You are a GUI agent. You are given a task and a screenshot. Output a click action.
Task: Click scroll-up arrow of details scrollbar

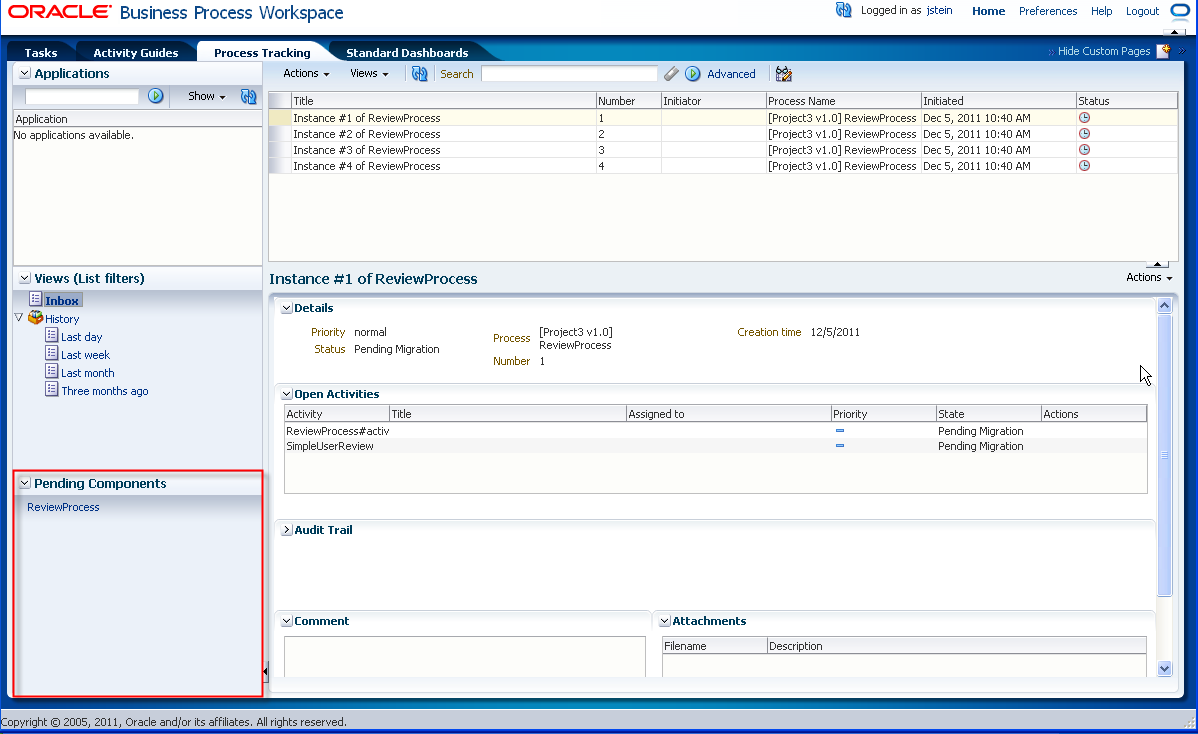tap(1164, 306)
